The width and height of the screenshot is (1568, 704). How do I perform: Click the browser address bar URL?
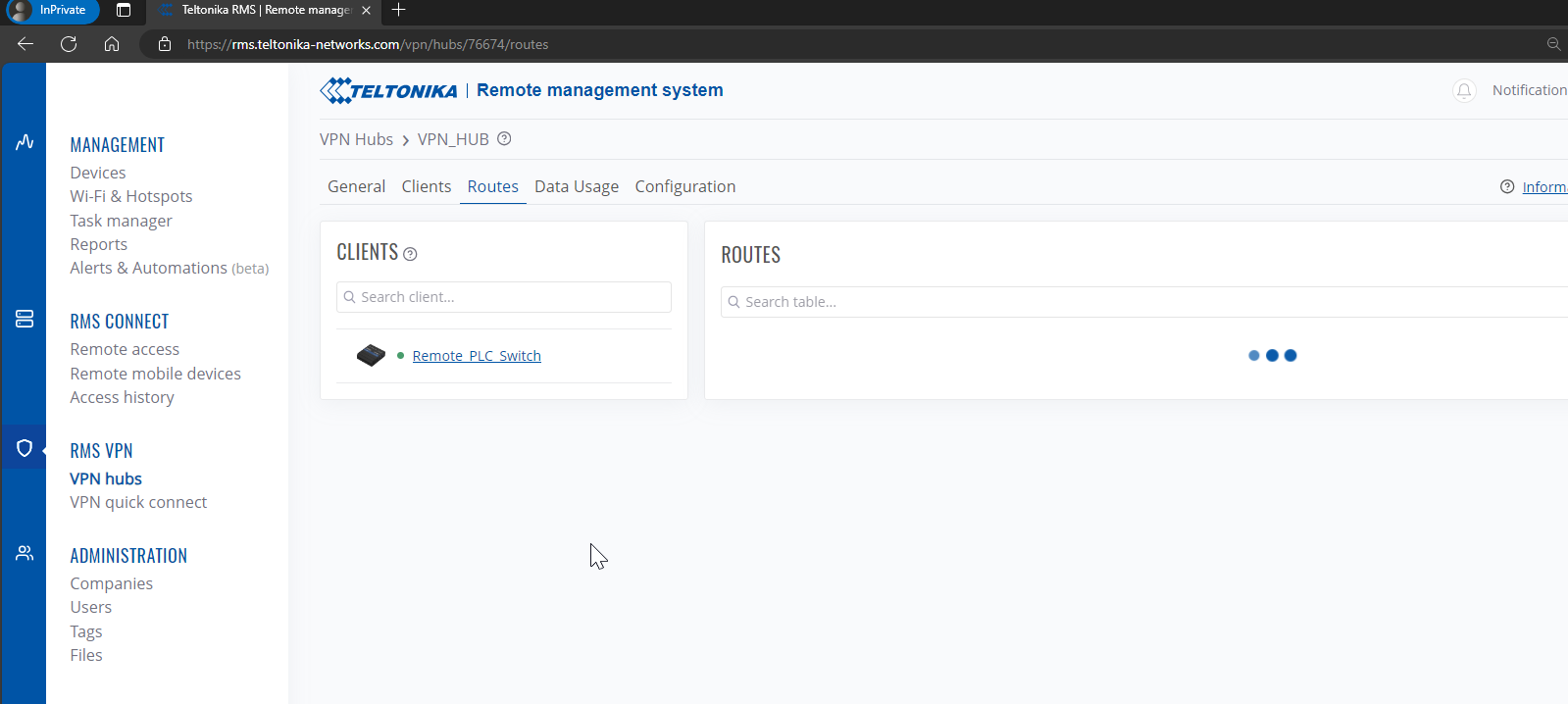point(368,44)
